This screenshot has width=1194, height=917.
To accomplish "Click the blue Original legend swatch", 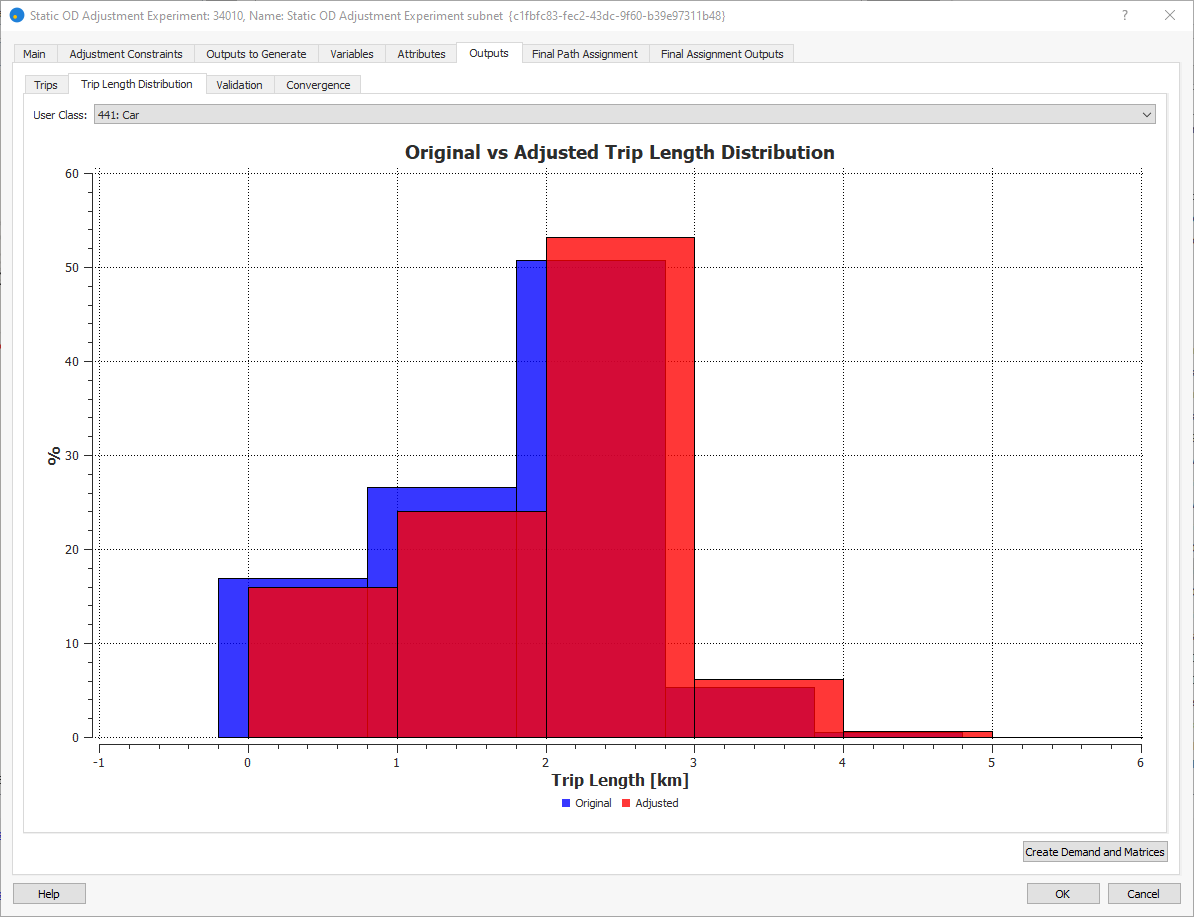I will pos(566,803).
